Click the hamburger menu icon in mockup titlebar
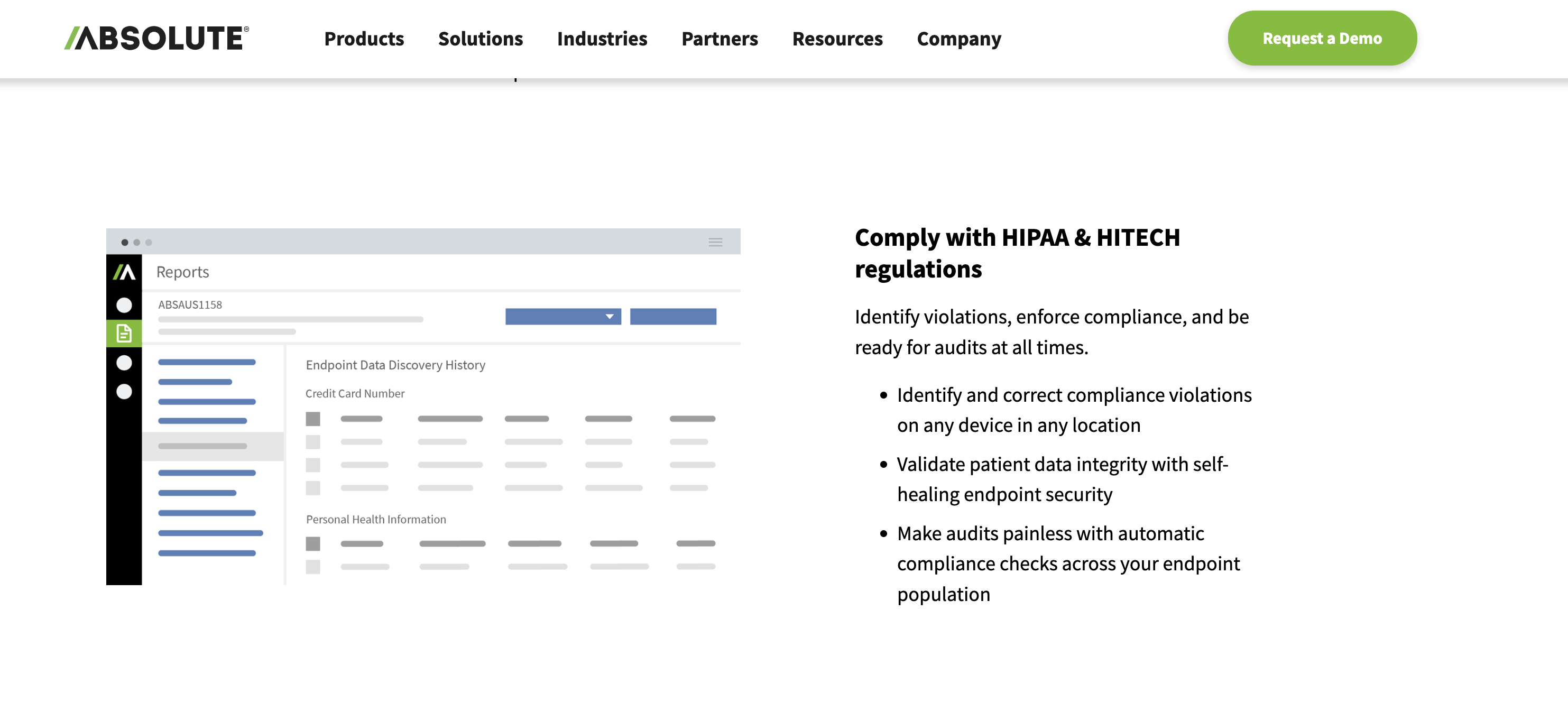This screenshot has height=721, width=1568. coord(715,242)
